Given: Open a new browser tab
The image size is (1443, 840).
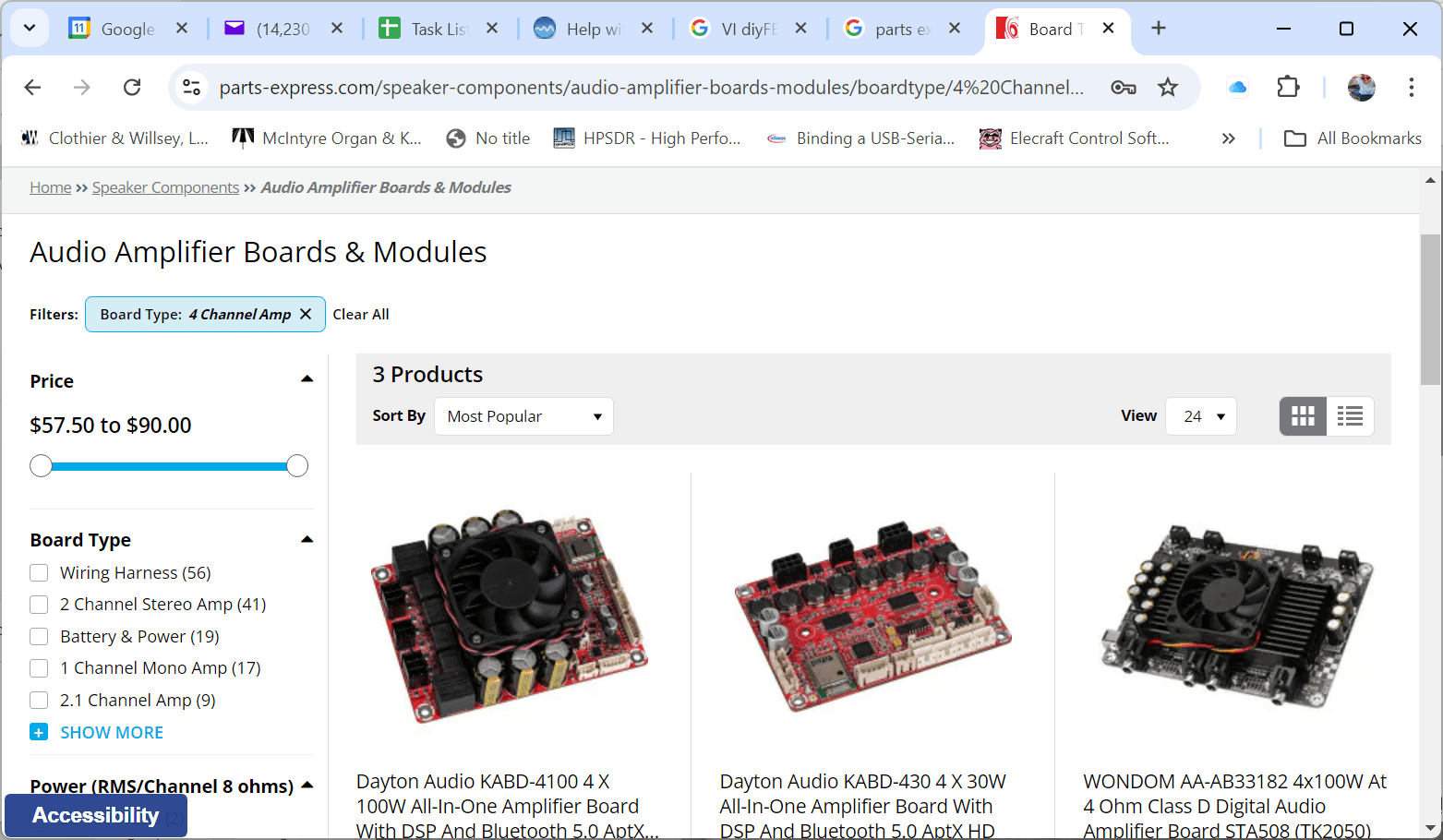Looking at the screenshot, I should (1159, 28).
